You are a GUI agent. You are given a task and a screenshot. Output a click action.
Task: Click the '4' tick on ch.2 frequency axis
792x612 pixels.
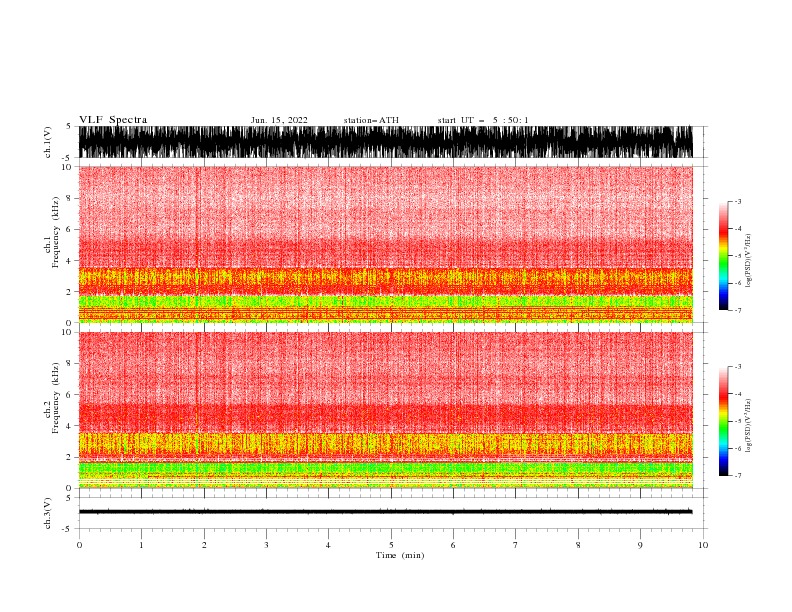[69, 426]
